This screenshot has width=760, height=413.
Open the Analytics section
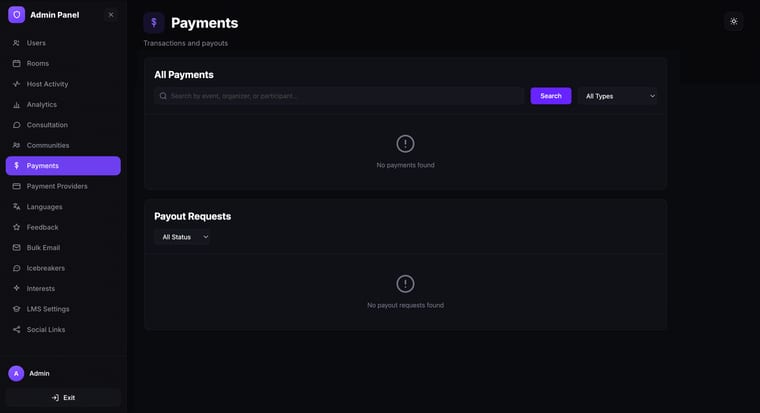click(x=63, y=105)
